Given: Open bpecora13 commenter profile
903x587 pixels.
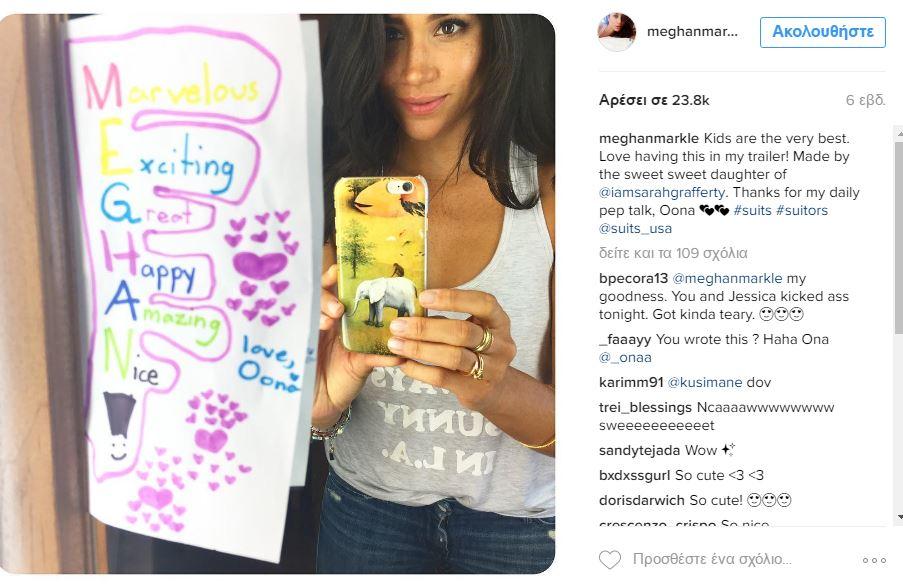Looking at the screenshot, I should tap(633, 278).
